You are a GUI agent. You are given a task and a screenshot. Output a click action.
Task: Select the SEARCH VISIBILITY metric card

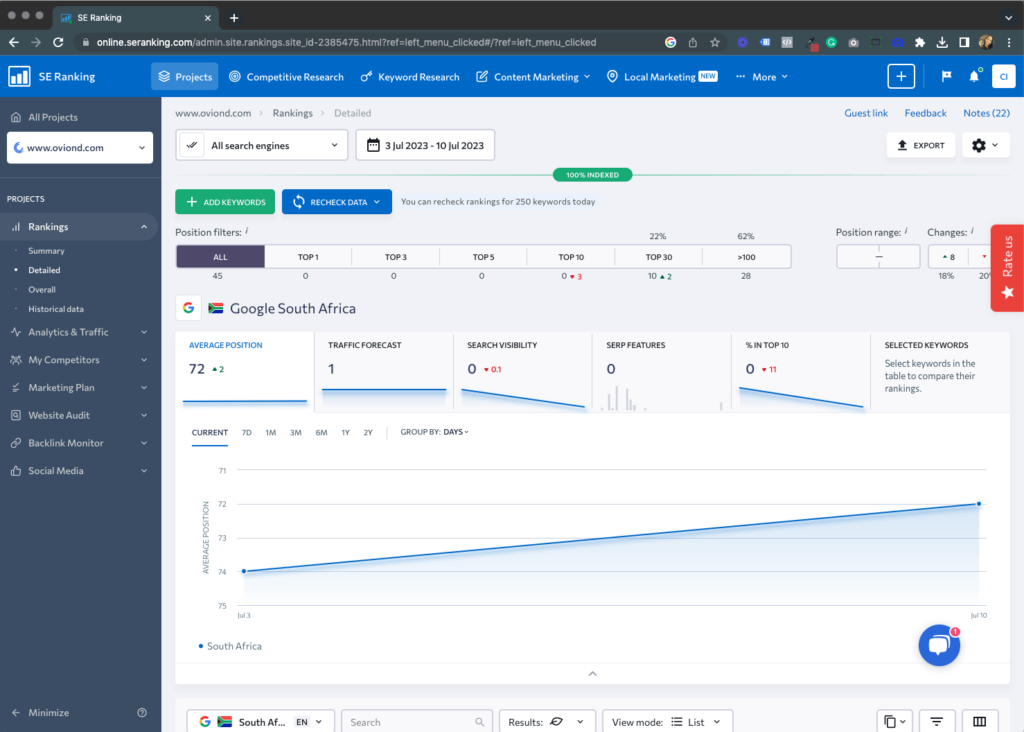tap(523, 372)
